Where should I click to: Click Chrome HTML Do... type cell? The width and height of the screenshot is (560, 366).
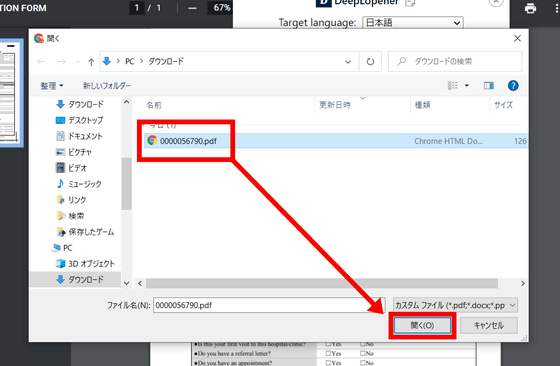point(448,141)
